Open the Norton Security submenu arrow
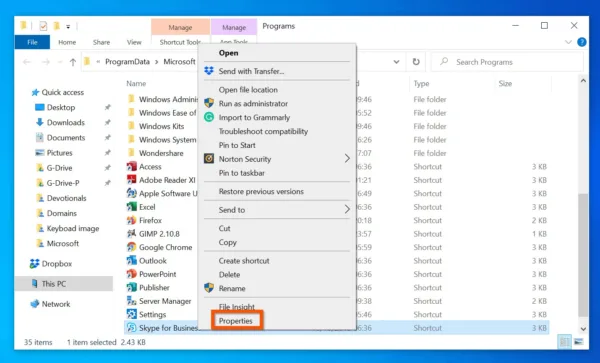The height and width of the screenshot is (363, 600). tap(347, 158)
